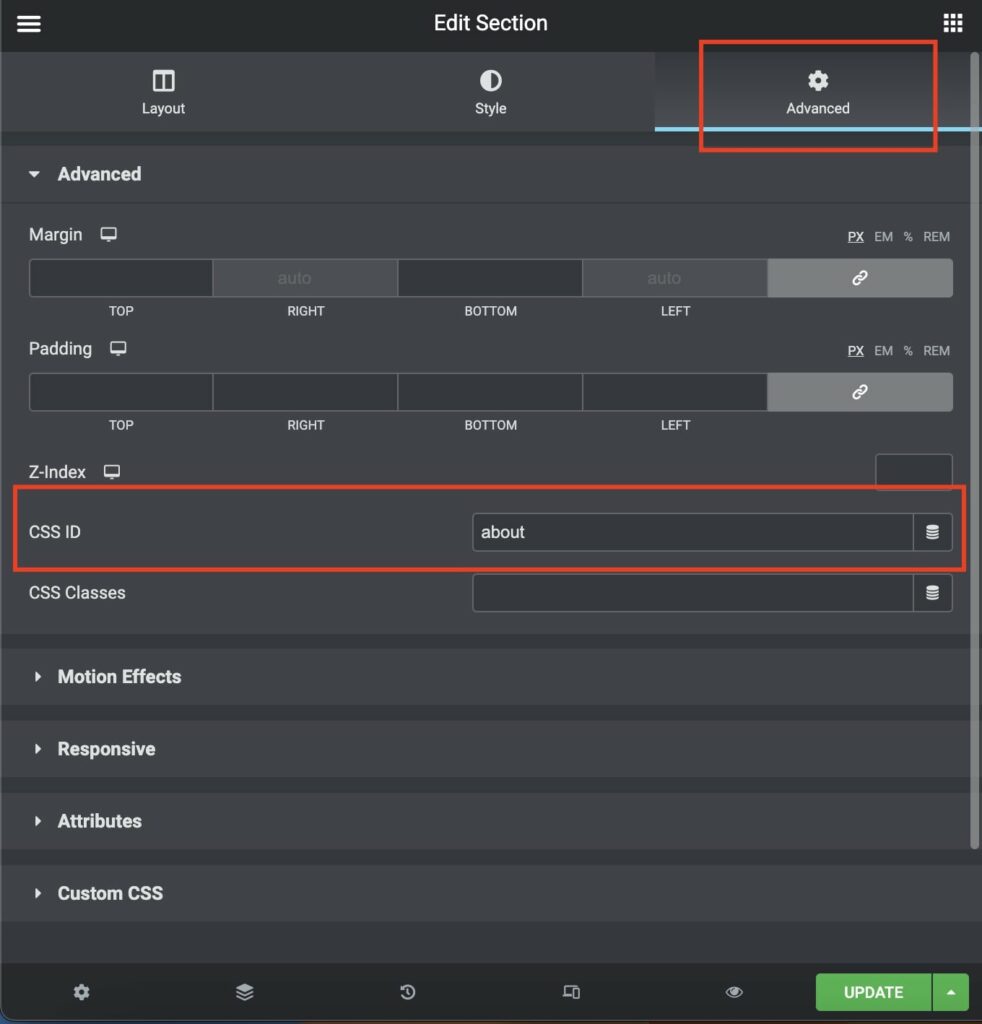The width and height of the screenshot is (982, 1024).
Task: Switch to the Layout tab
Action: 163,92
